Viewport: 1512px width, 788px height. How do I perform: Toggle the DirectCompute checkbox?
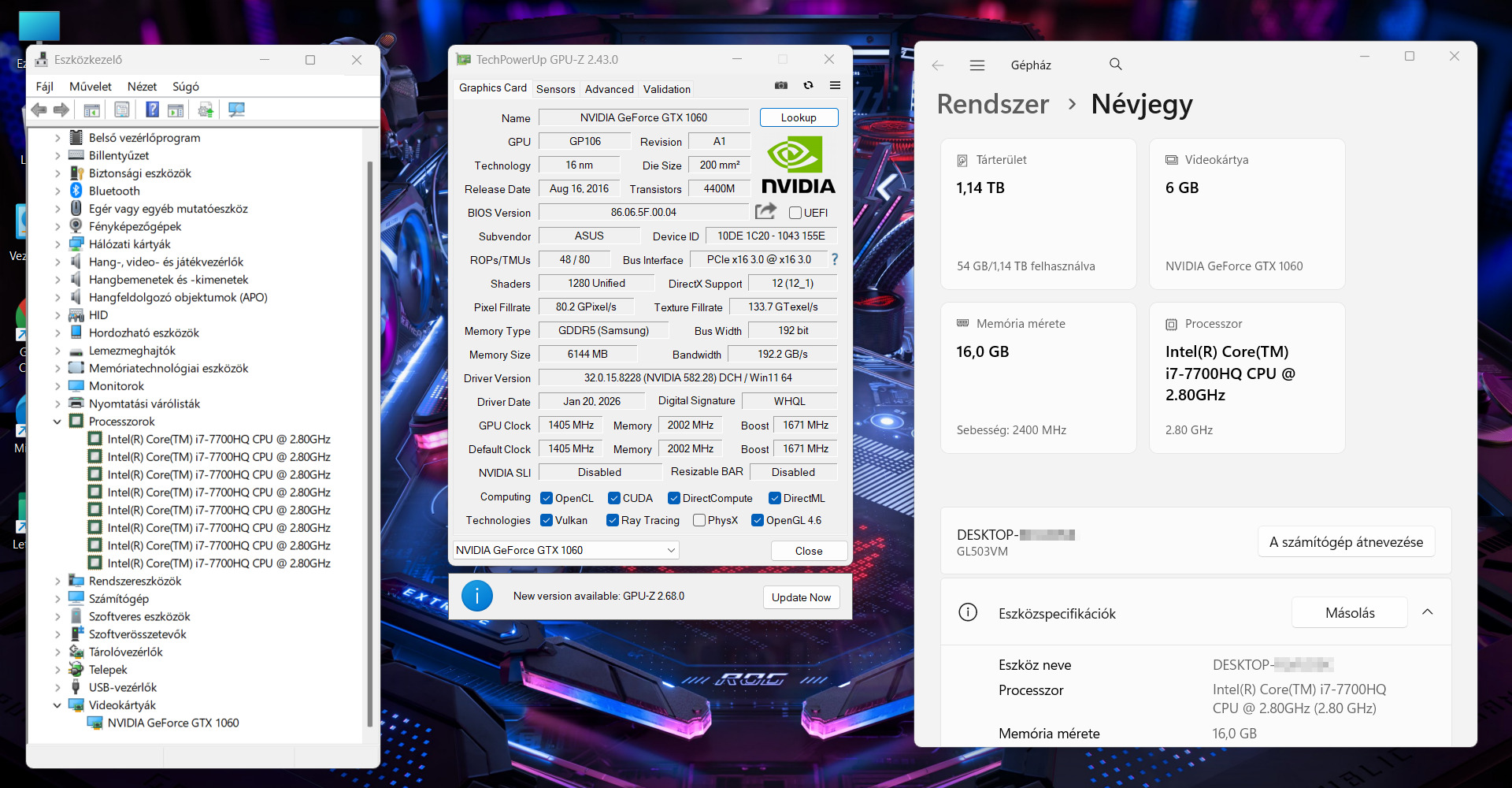click(x=674, y=498)
